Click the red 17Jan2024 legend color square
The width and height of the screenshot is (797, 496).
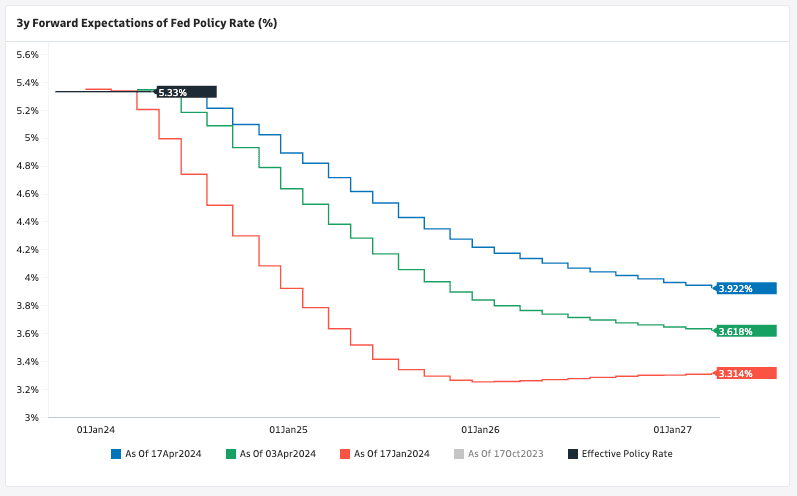[x=345, y=454]
